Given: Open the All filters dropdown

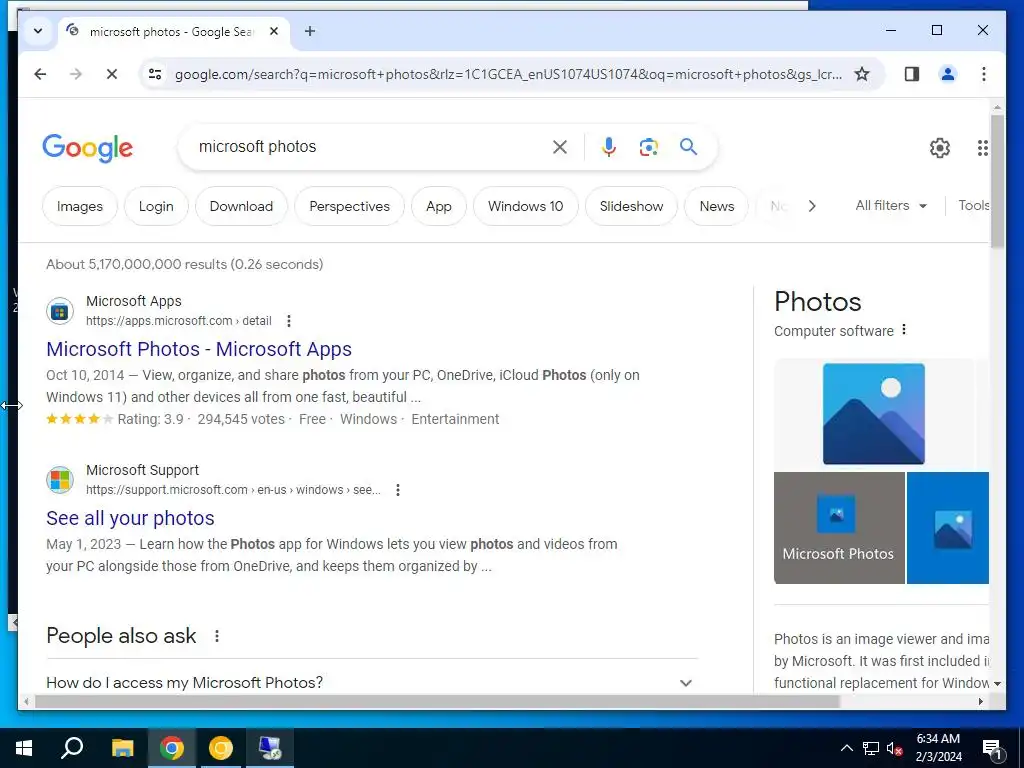Looking at the screenshot, I should (891, 206).
